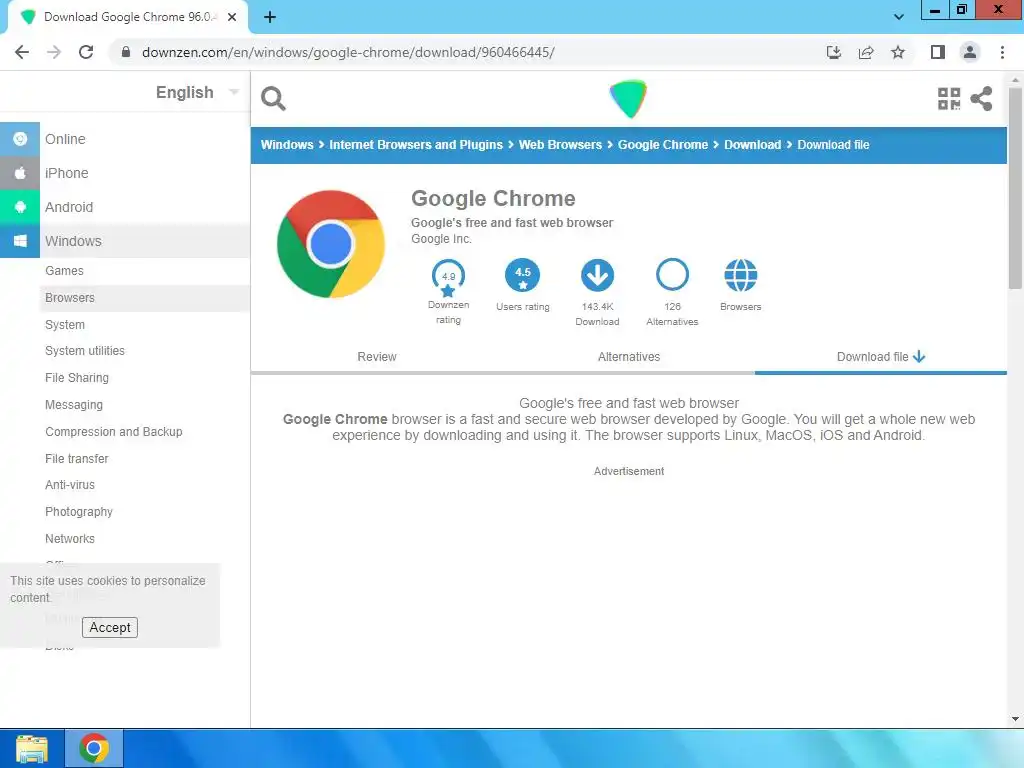
Task: Click the page vertical scrollbar thumb
Action: tap(1015, 187)
